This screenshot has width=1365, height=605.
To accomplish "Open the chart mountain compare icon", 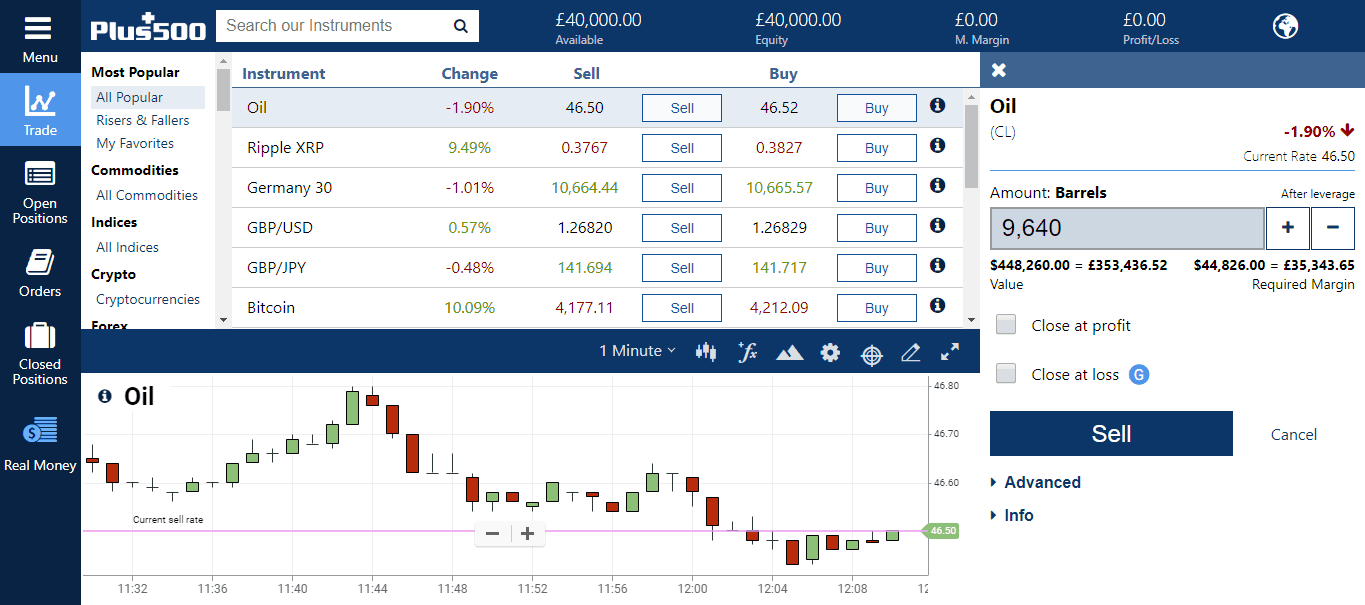I will 789,352.
